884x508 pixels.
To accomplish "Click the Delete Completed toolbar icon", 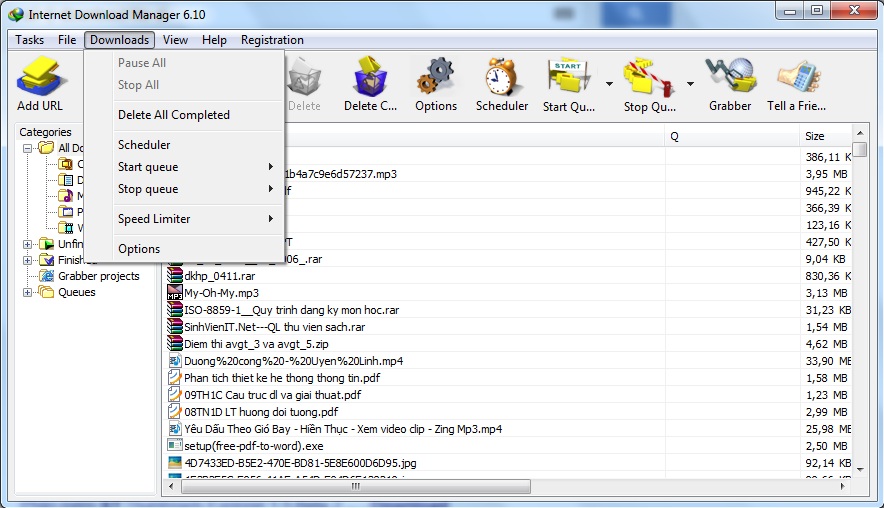I will tap(370, 76).
